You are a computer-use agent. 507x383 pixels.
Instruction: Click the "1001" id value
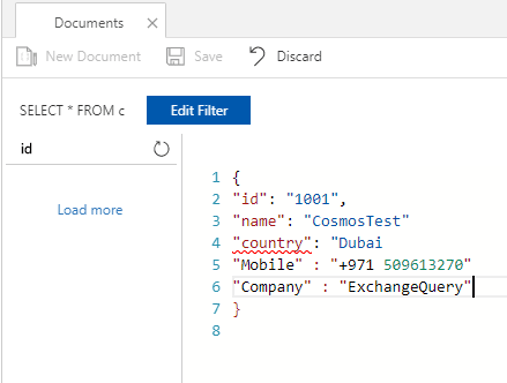[x=312, y=199]
